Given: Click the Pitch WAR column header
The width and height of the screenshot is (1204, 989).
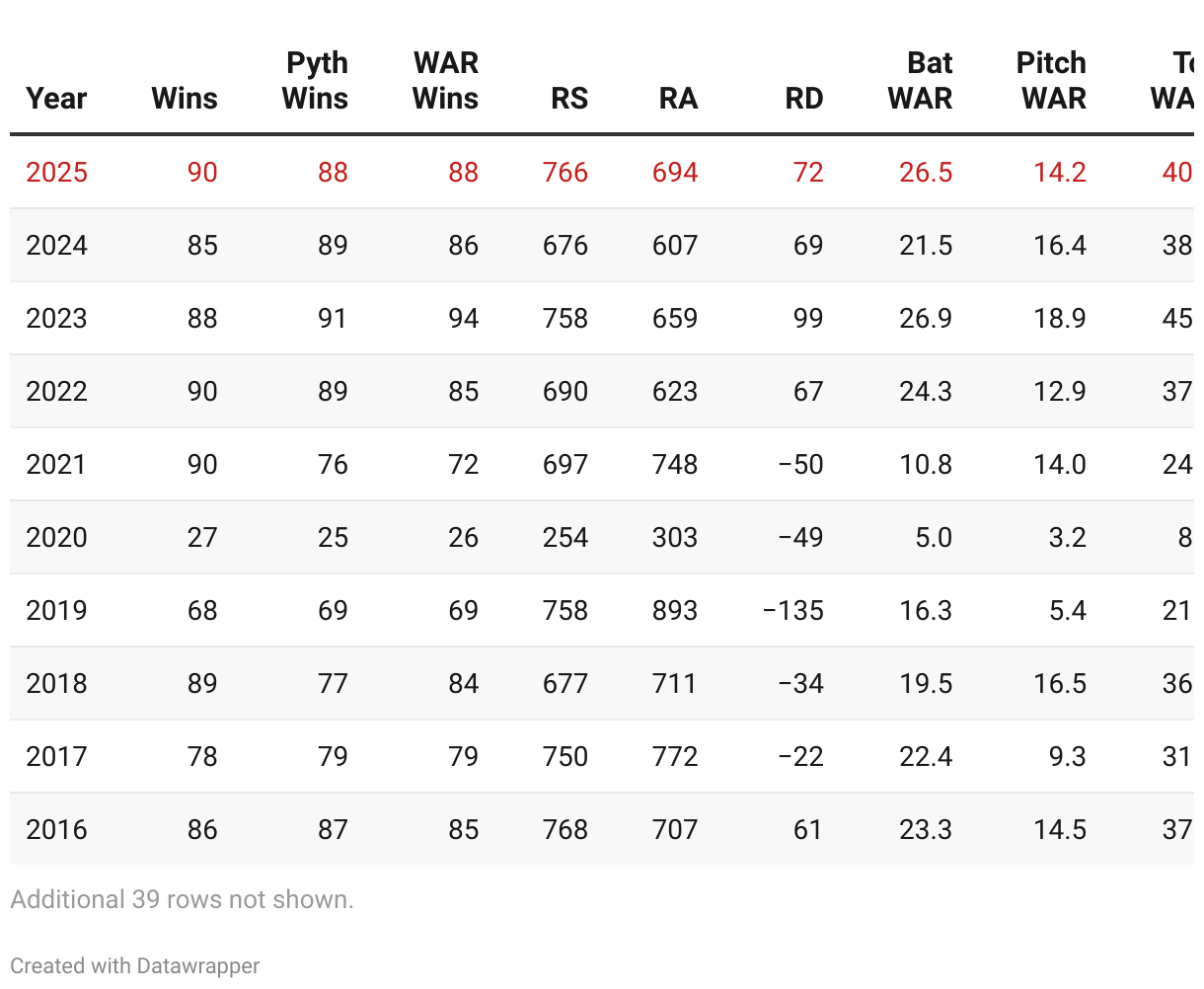Looking at the screenshot, I should coord(1052,81).
